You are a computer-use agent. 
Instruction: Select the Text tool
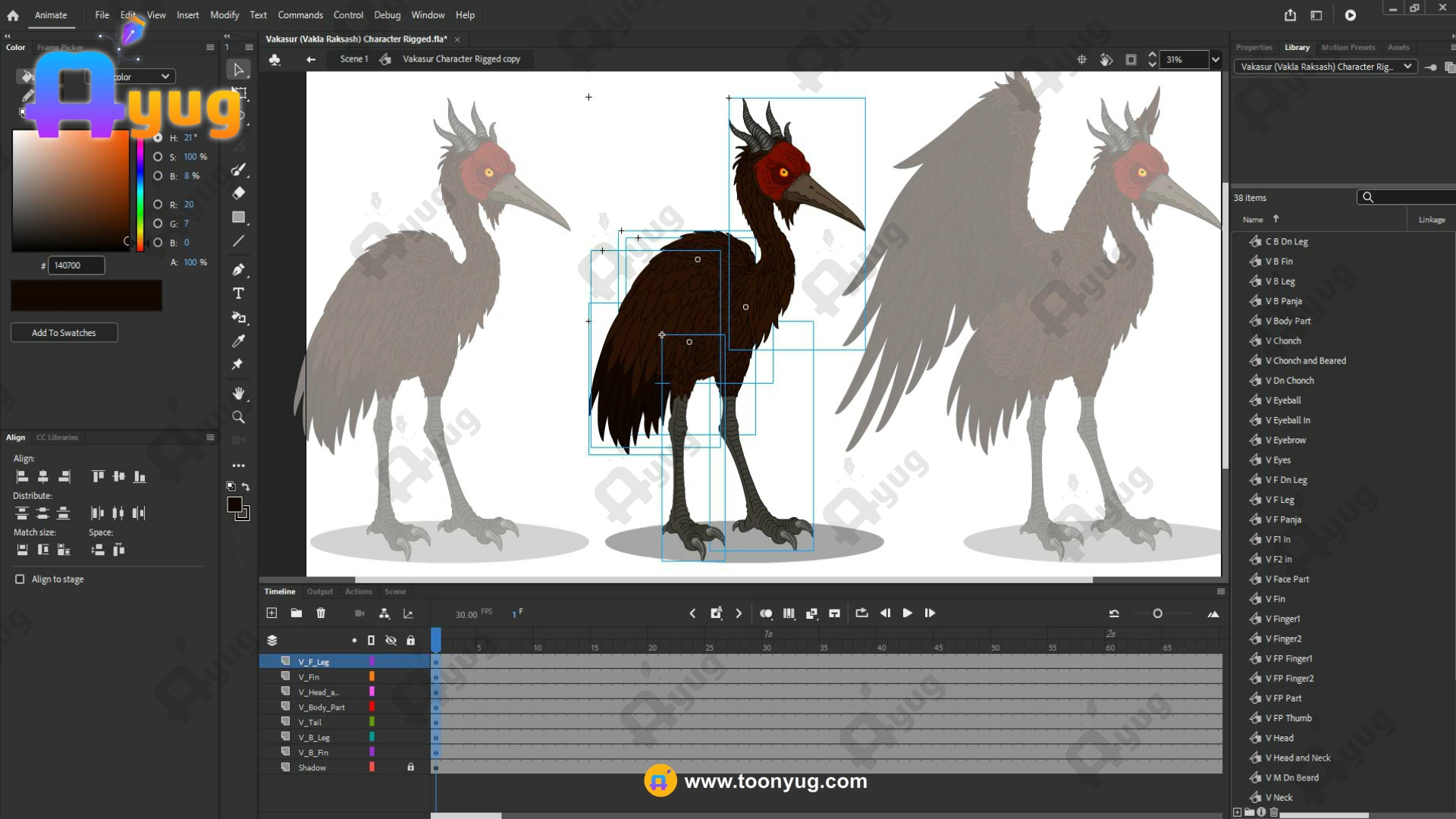238,293
